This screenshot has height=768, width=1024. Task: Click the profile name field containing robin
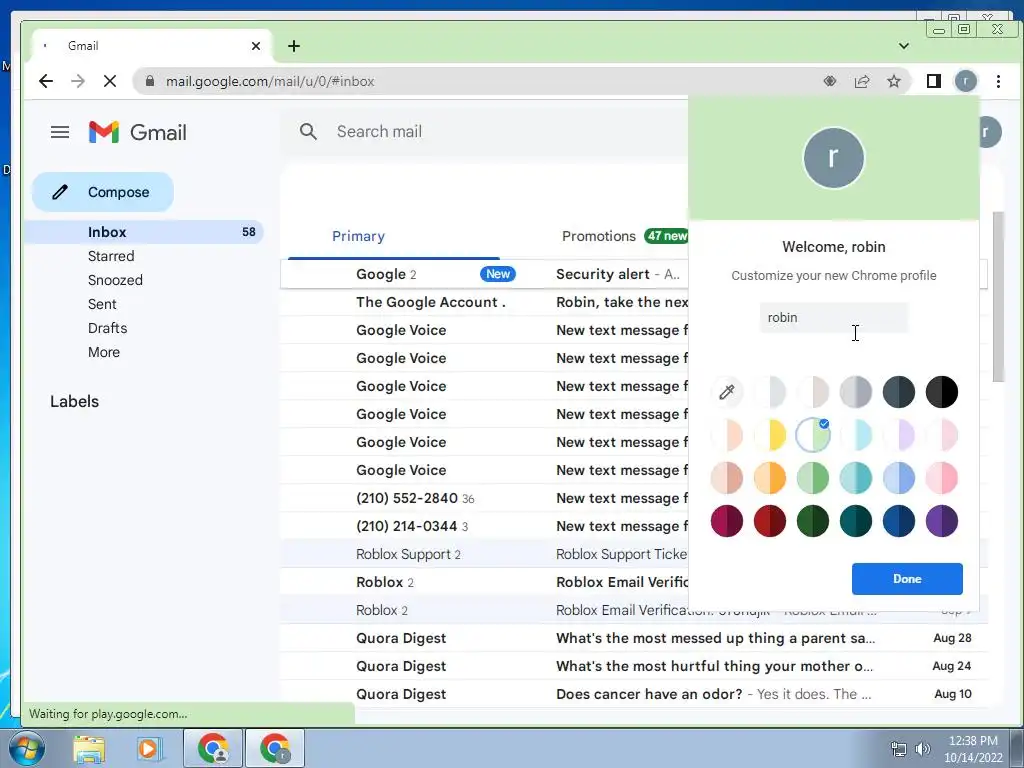[833, 317]
